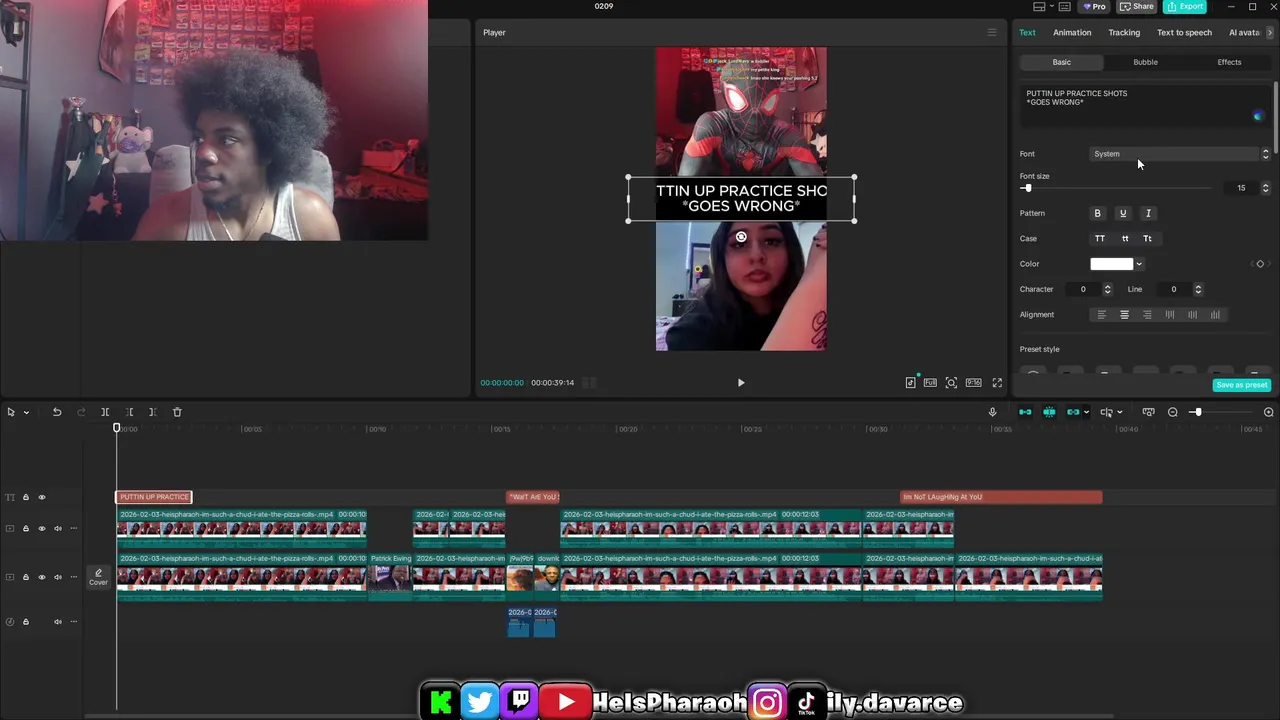
Task: Mute the upper video track
Action: point(58,528)
